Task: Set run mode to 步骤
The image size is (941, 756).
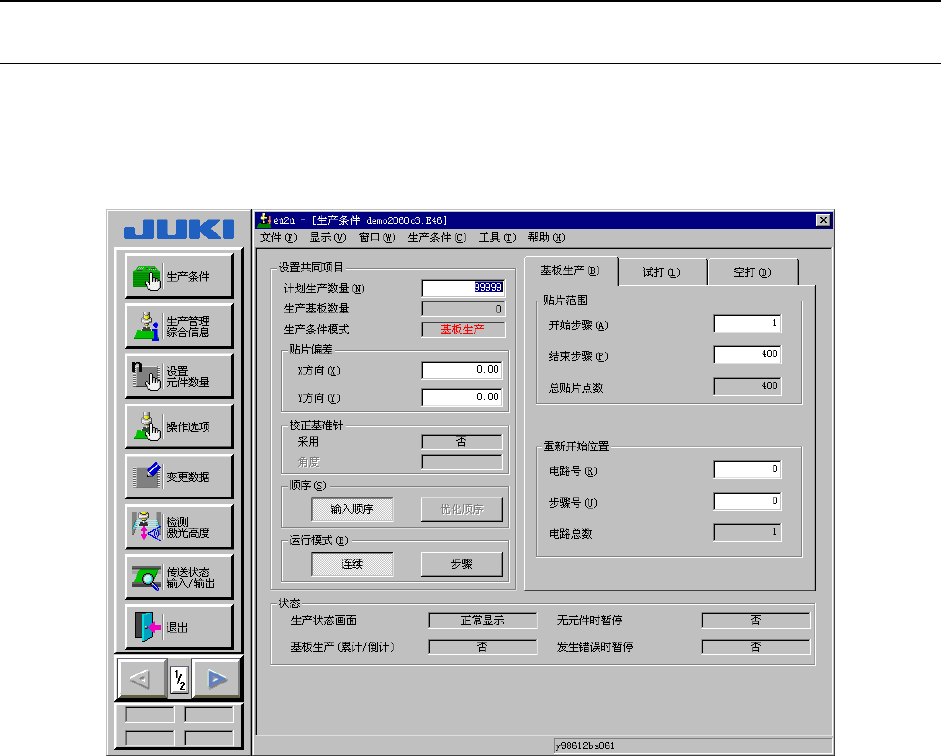Action: pyautogui.click(x=461, y=564)
